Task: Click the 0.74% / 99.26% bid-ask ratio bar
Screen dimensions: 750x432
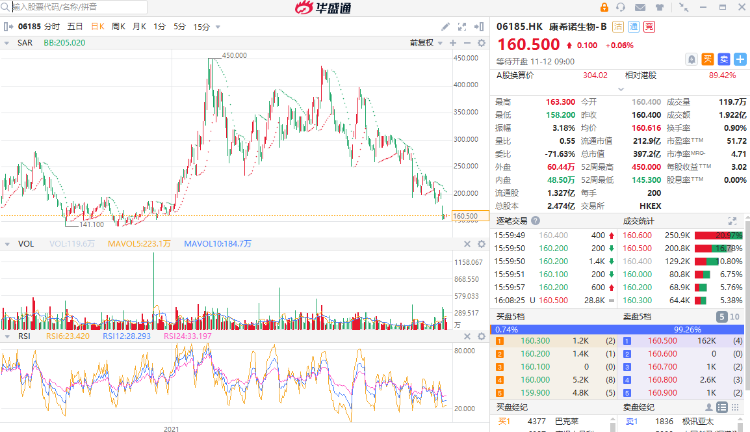Action: (x=617, y=330)
